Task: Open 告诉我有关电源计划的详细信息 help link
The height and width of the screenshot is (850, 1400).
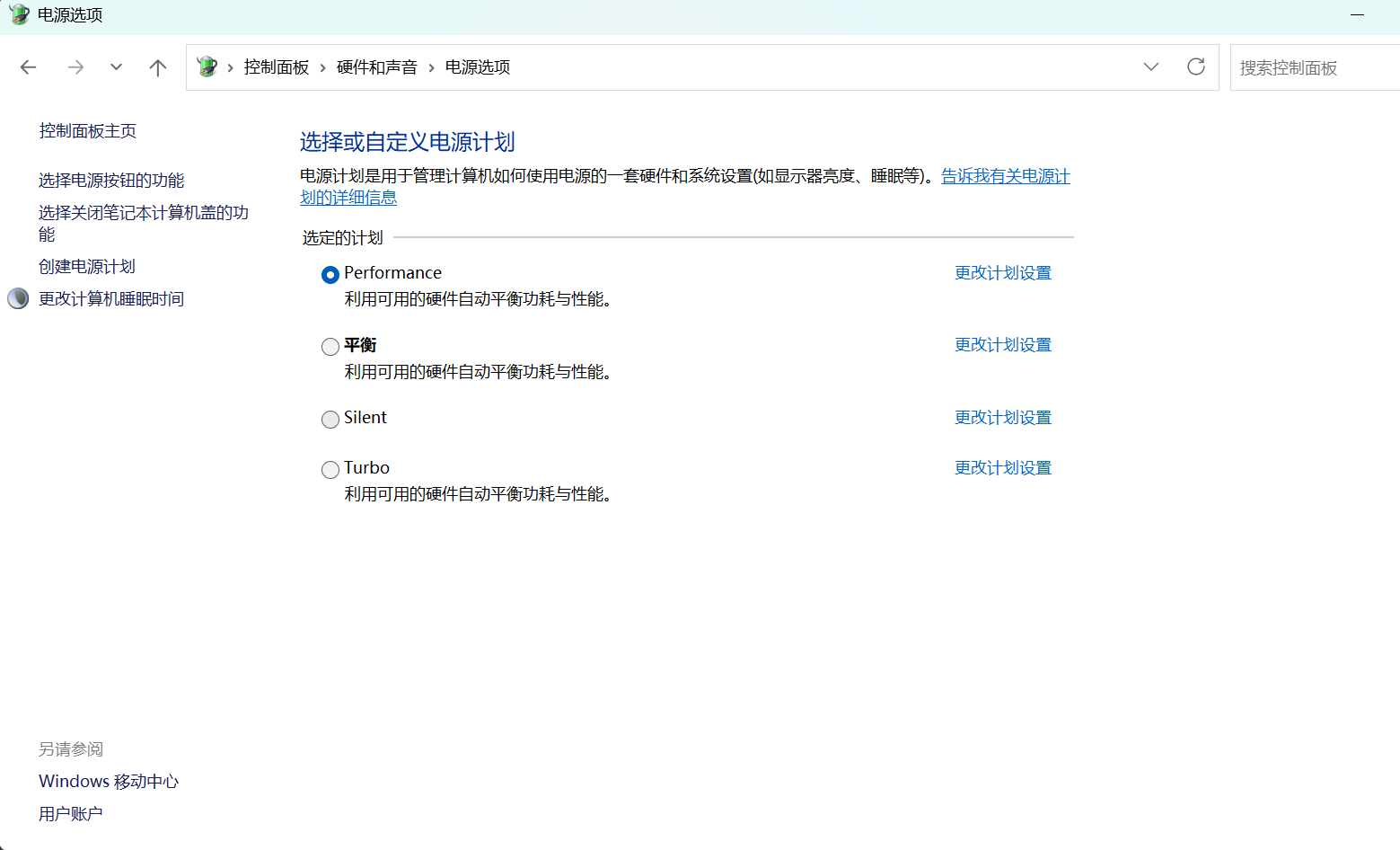Action: (x=1005, y=176)
